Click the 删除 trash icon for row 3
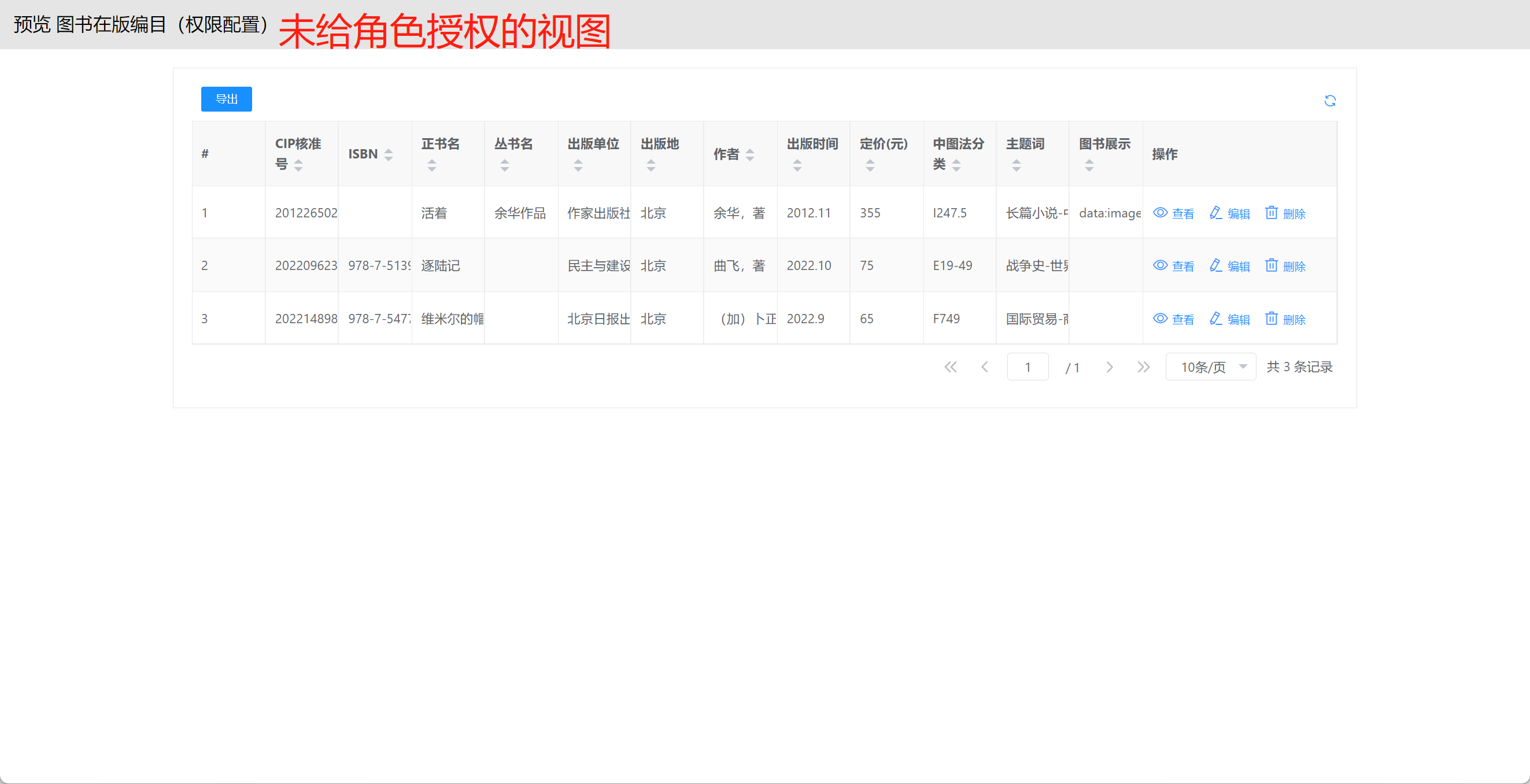This screenshot has width=1530, height=784. pyautogui.click(x=1271, y=319)
